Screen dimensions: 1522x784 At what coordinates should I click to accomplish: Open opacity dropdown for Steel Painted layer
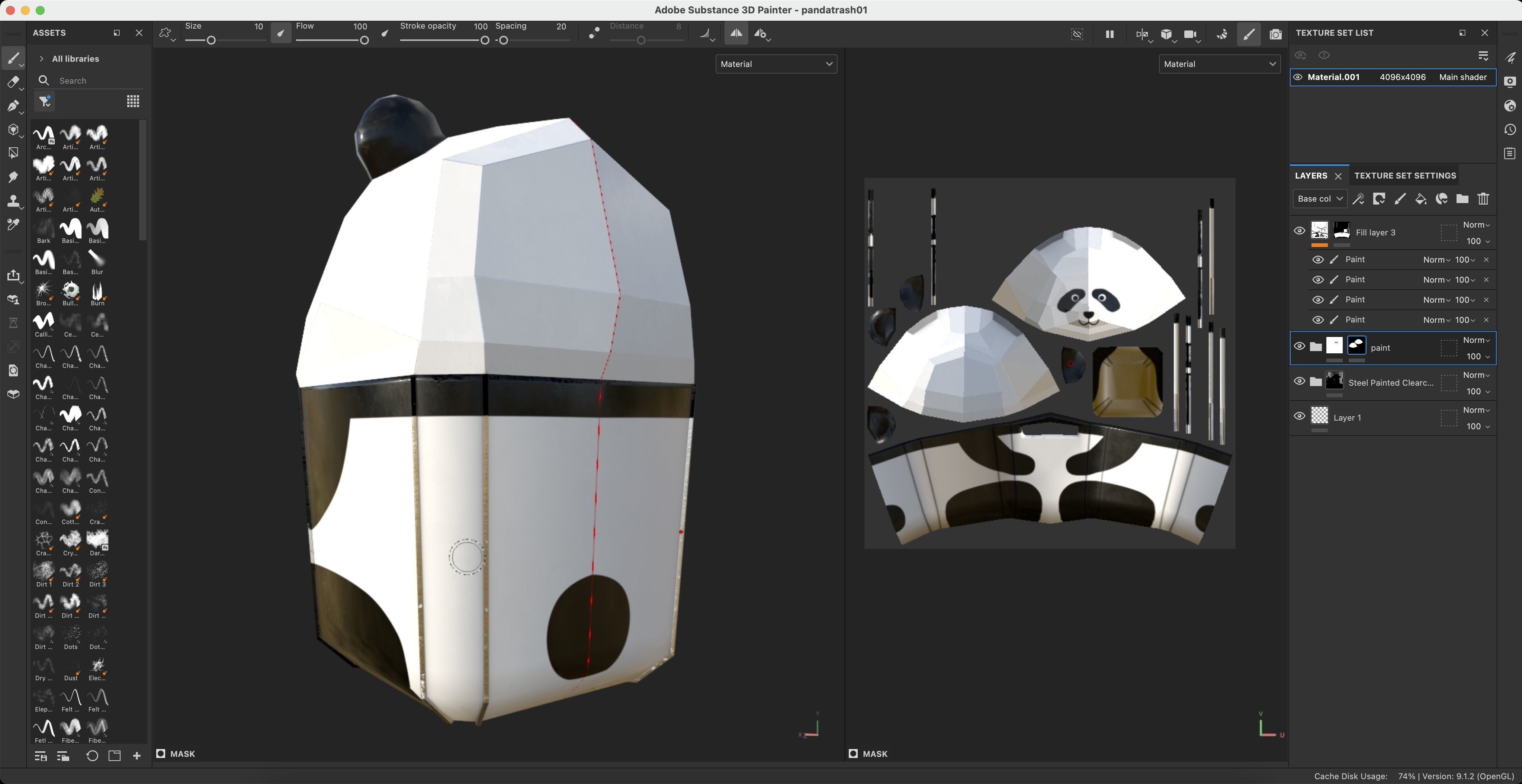(x=1478, y=391)
